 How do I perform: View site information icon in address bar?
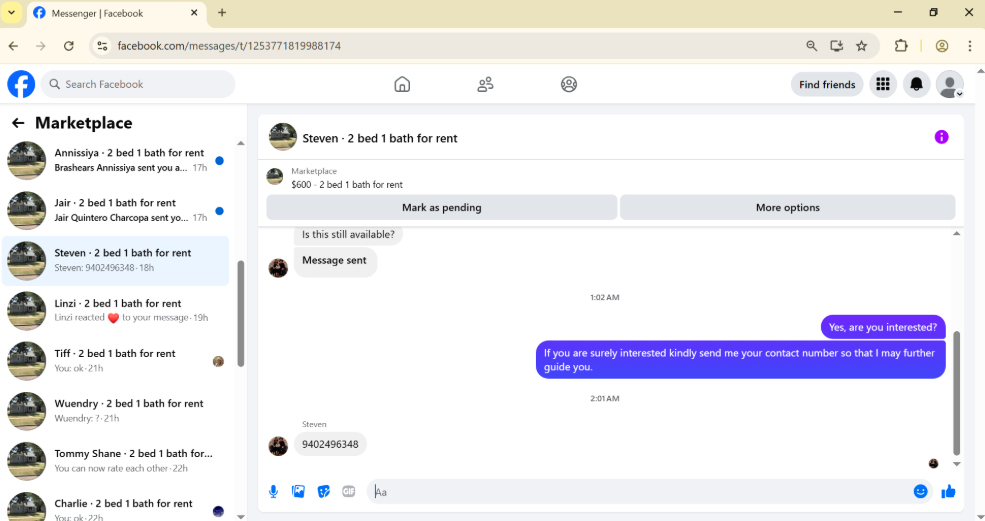coord(102,46)
